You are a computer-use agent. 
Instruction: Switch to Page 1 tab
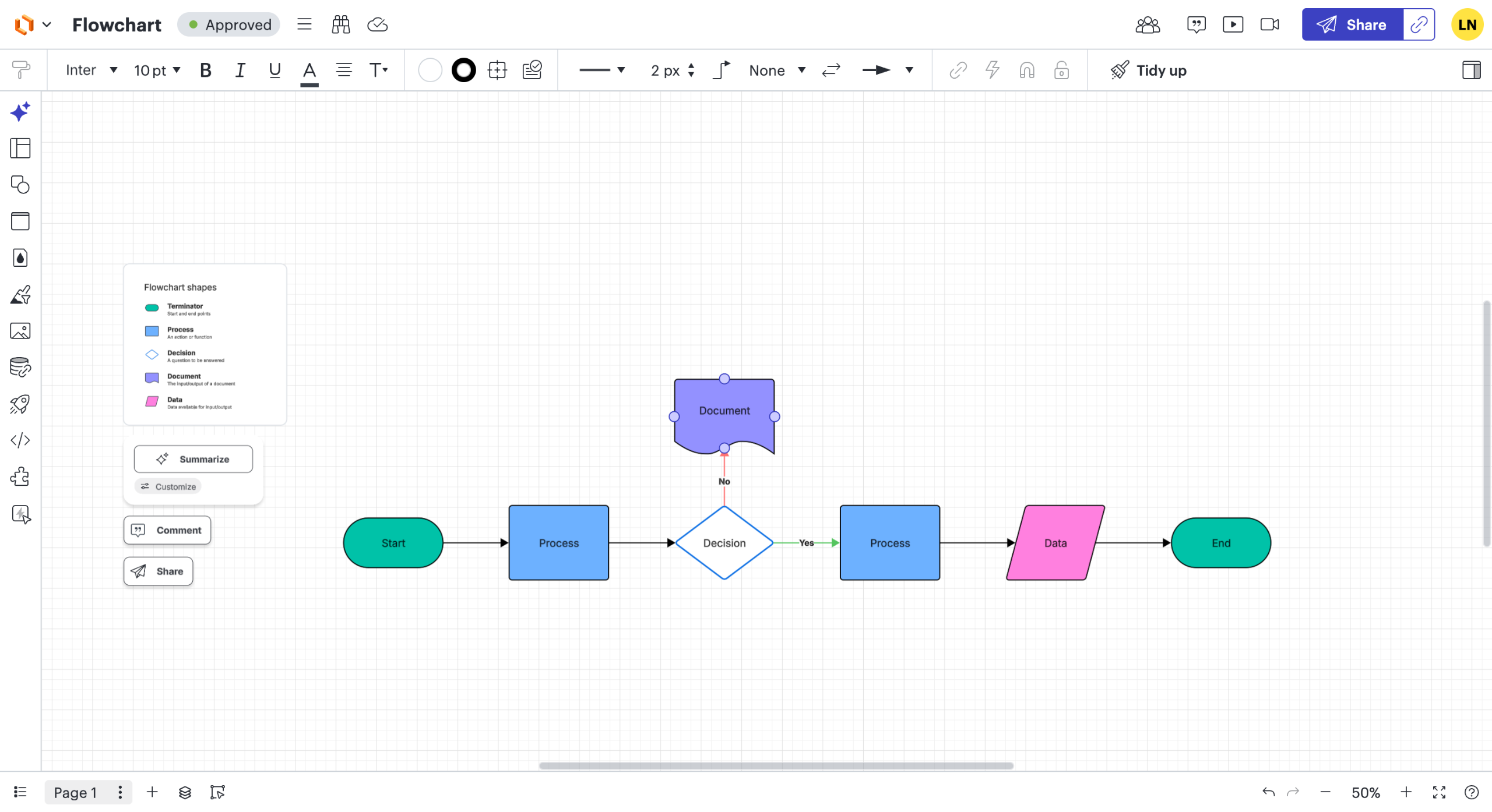point(75,792)
